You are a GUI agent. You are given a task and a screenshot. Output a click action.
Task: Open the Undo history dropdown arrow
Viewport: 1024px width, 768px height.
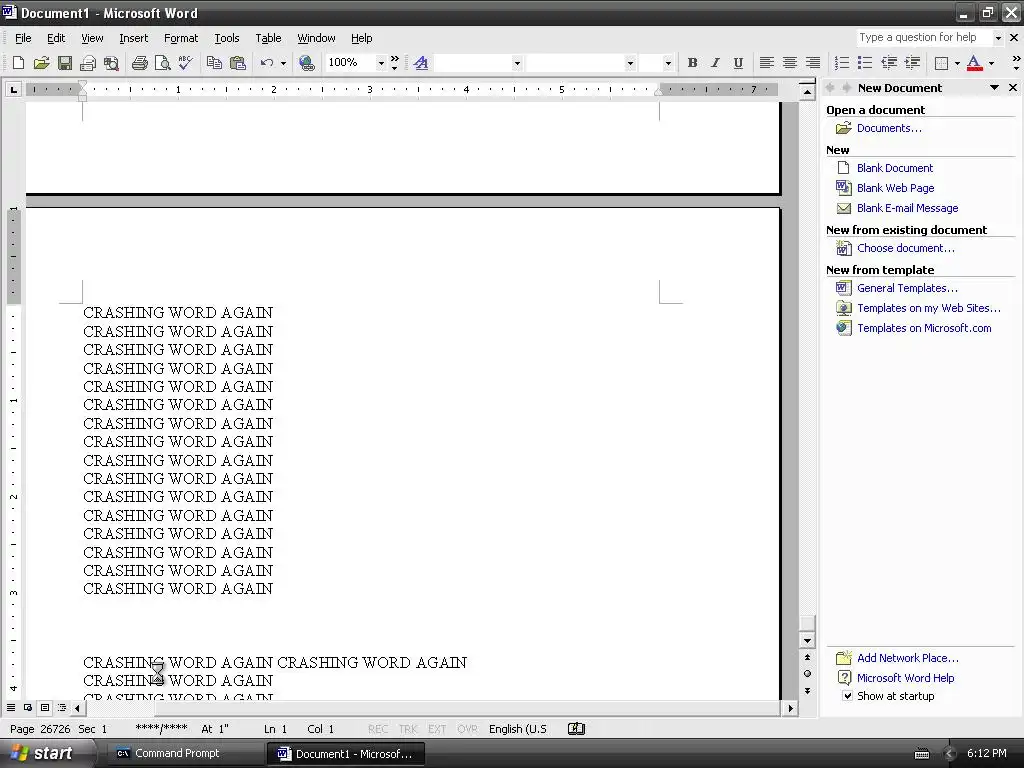click(x=283, y=63)
